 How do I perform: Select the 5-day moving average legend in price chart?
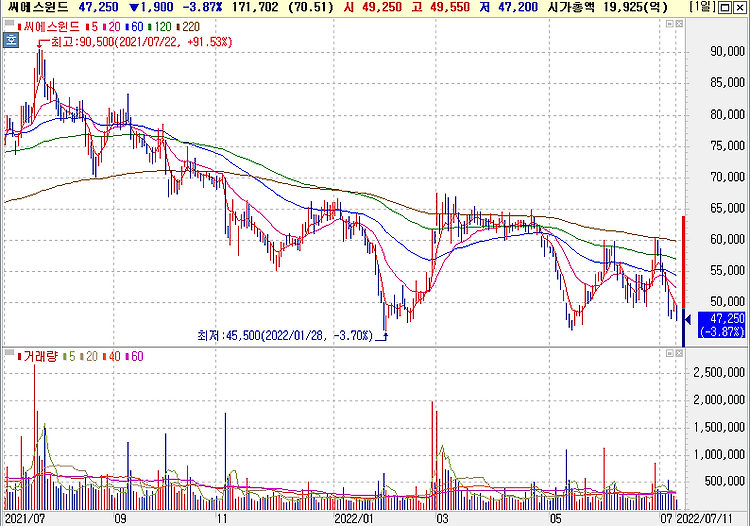tap(92, 27)
